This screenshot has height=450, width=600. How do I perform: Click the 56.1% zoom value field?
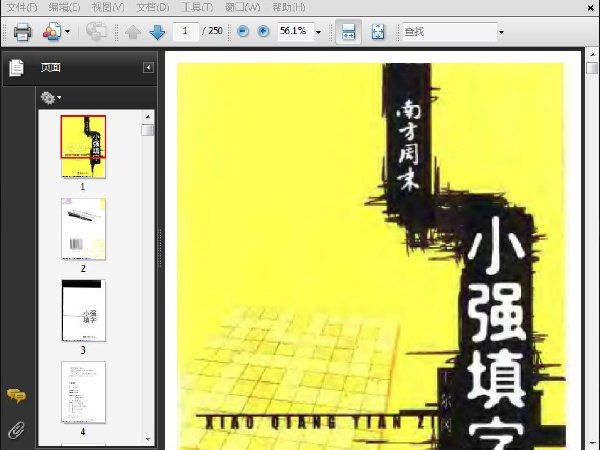295,31
